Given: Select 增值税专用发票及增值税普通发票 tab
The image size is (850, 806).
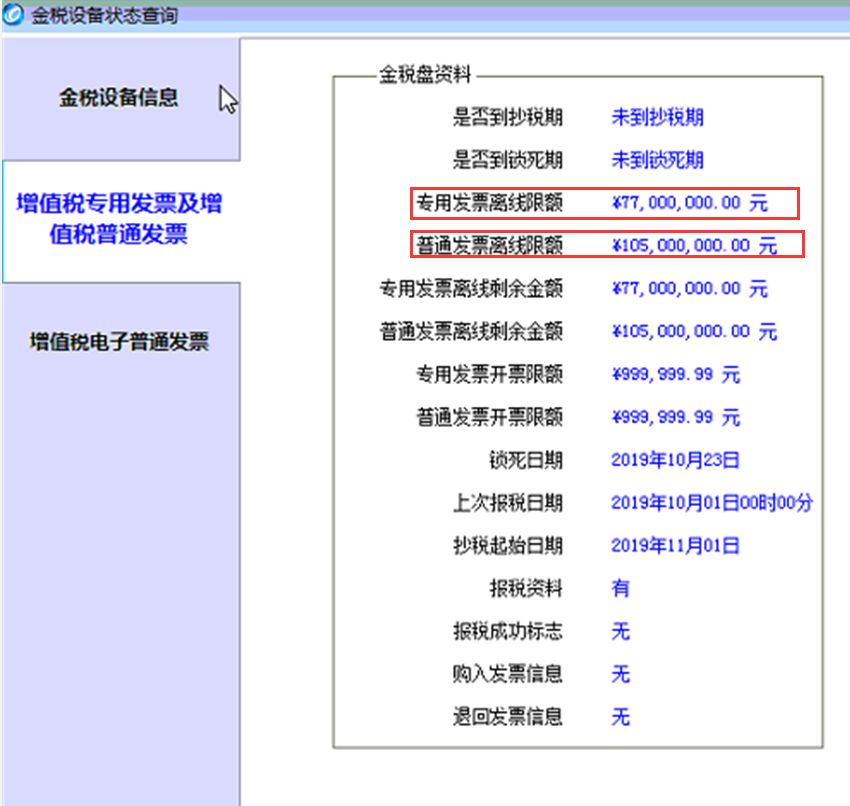Looking at the screenshot, I should pos(121,220).
